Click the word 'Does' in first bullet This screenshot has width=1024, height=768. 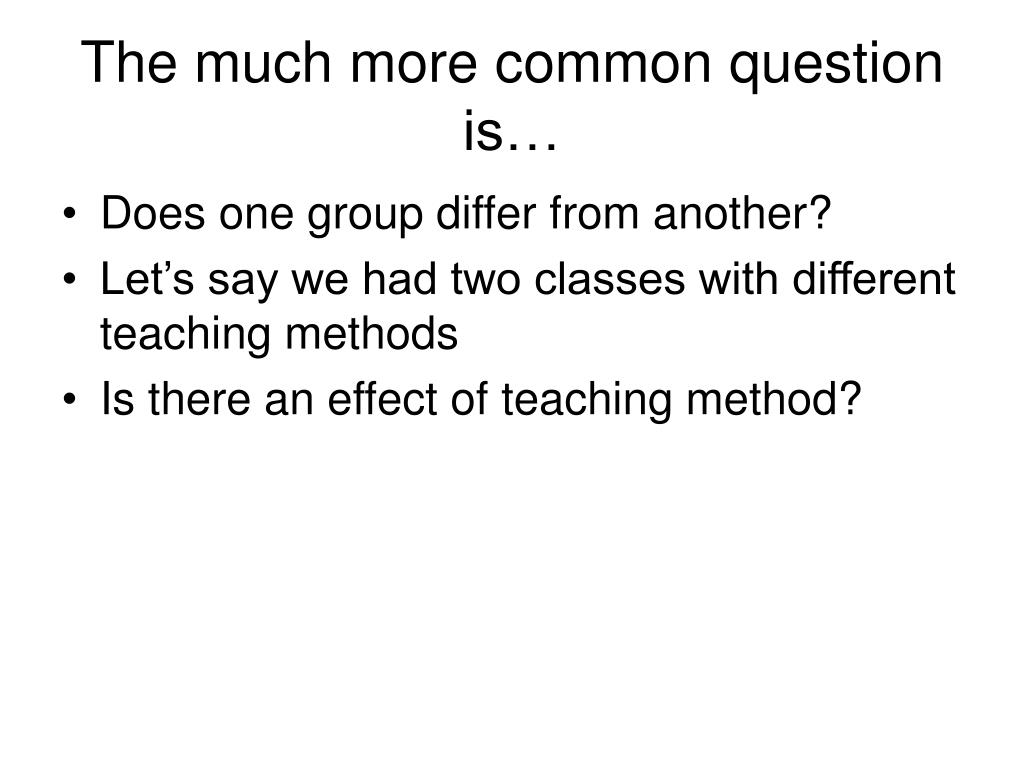153,213
